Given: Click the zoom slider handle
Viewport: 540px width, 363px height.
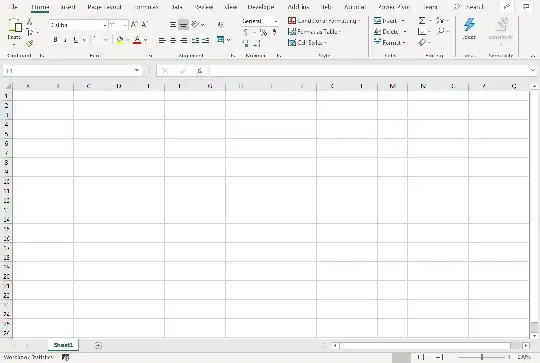Looking at the screenshot, I should (x=482, y=357).
